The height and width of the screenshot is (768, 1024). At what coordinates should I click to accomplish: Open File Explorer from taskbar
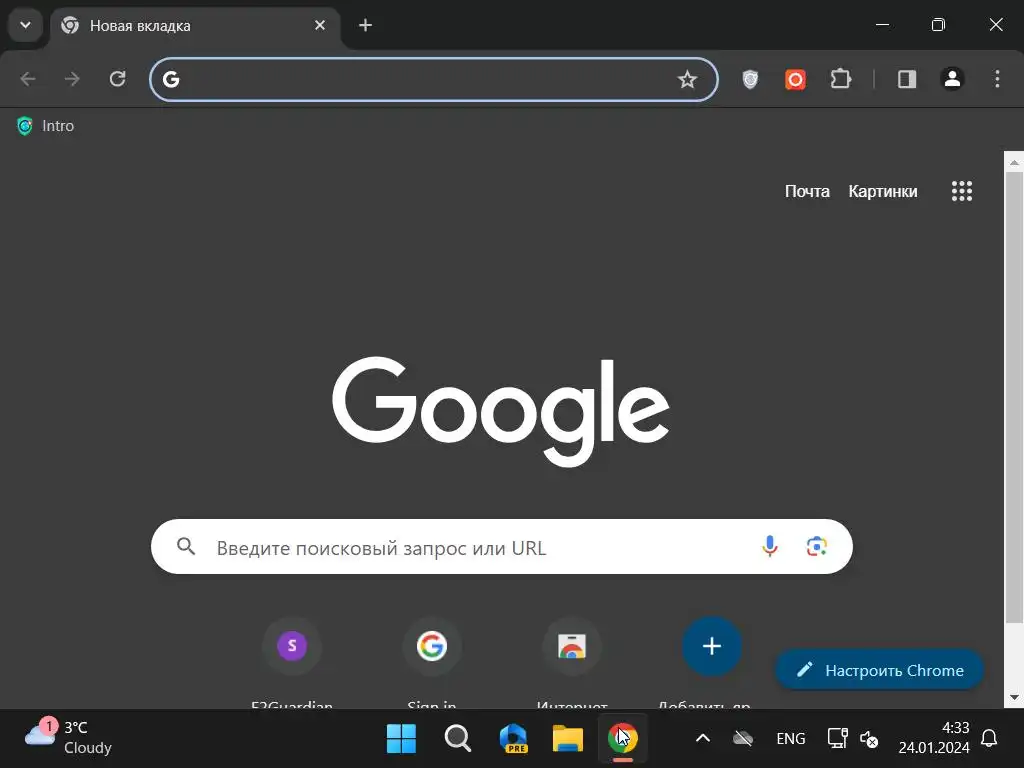[x=568, y=739]
